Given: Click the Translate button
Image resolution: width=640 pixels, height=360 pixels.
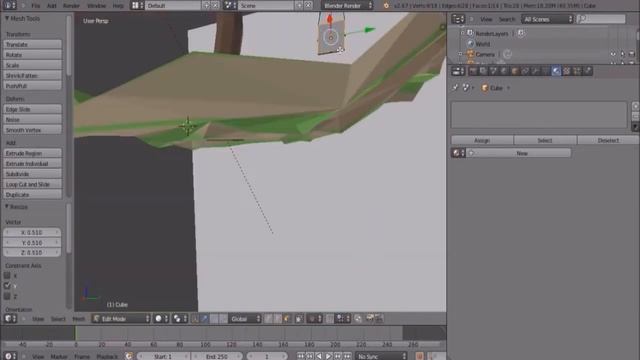Looking at the screenshot, I should coord(33,44).
